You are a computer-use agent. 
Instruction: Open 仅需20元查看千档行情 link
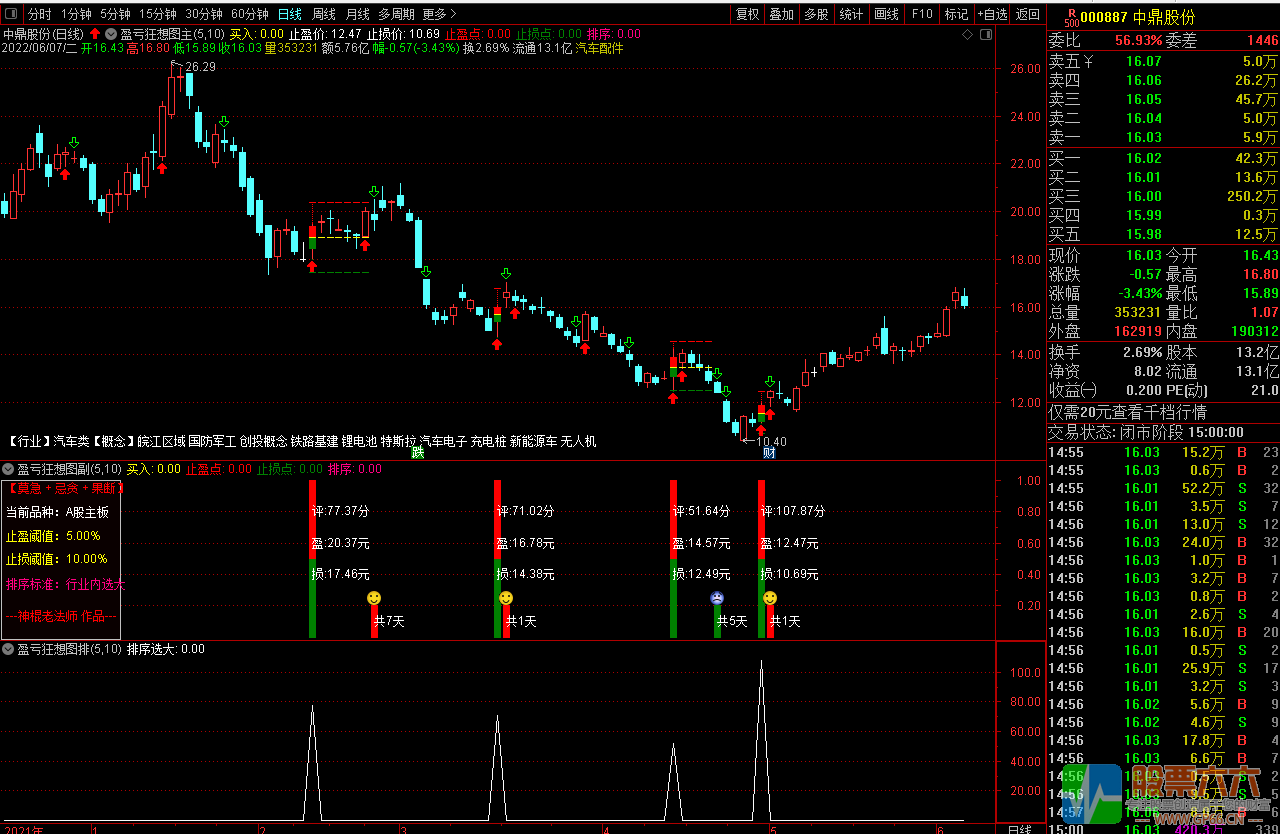[x=1127, y=413]
